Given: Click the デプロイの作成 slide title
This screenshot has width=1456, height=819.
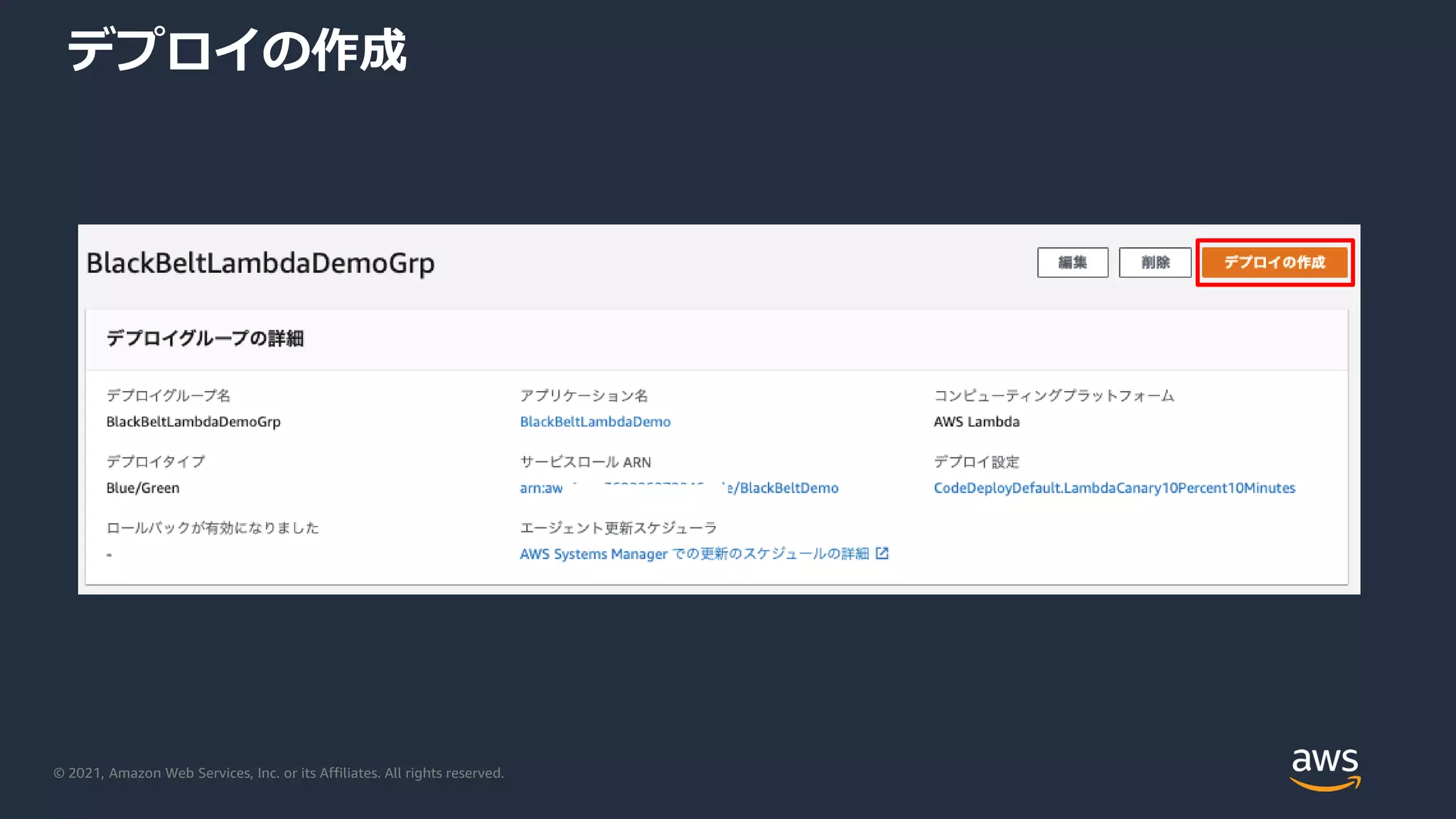Looking at the screenshot, I should pyautogui.click(x=237, y=50).
